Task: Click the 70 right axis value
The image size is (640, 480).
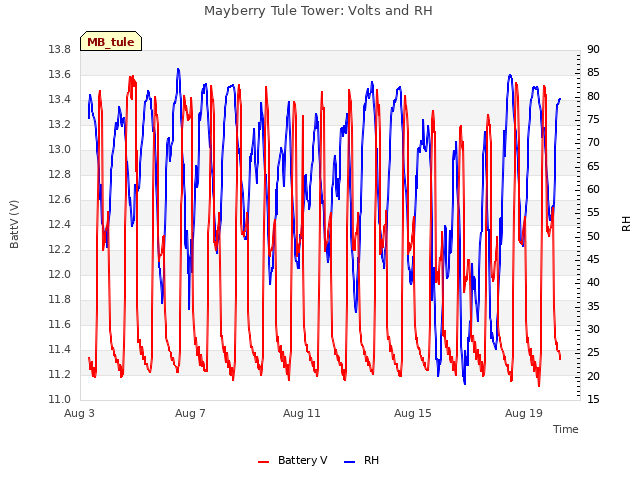Action: point(593,143)
